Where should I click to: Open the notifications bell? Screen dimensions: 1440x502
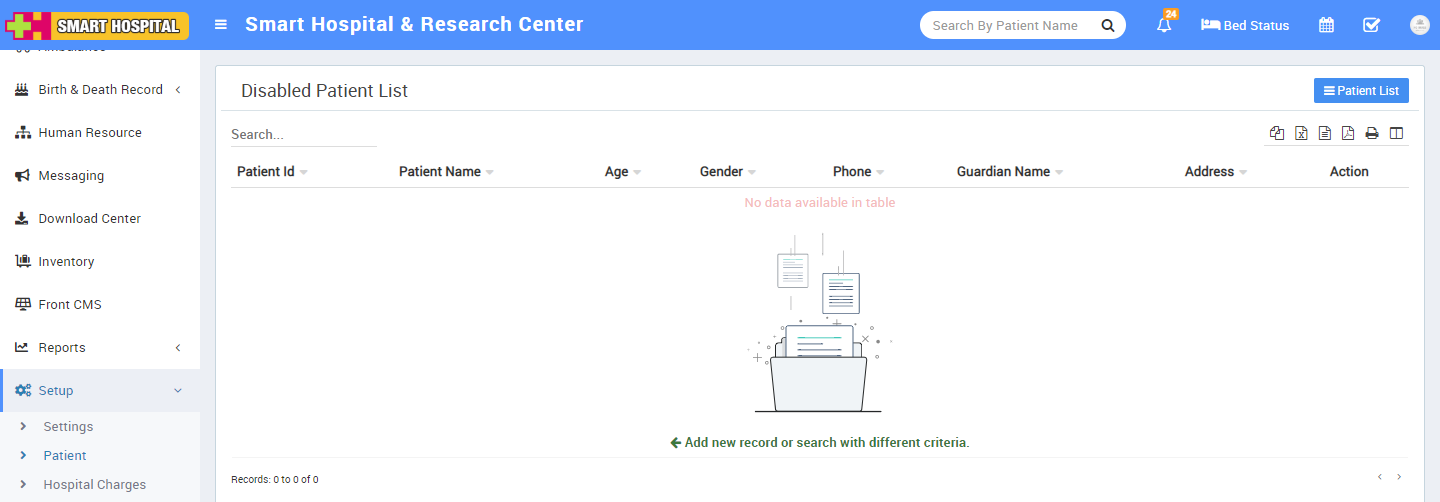tap(1164, 26)
